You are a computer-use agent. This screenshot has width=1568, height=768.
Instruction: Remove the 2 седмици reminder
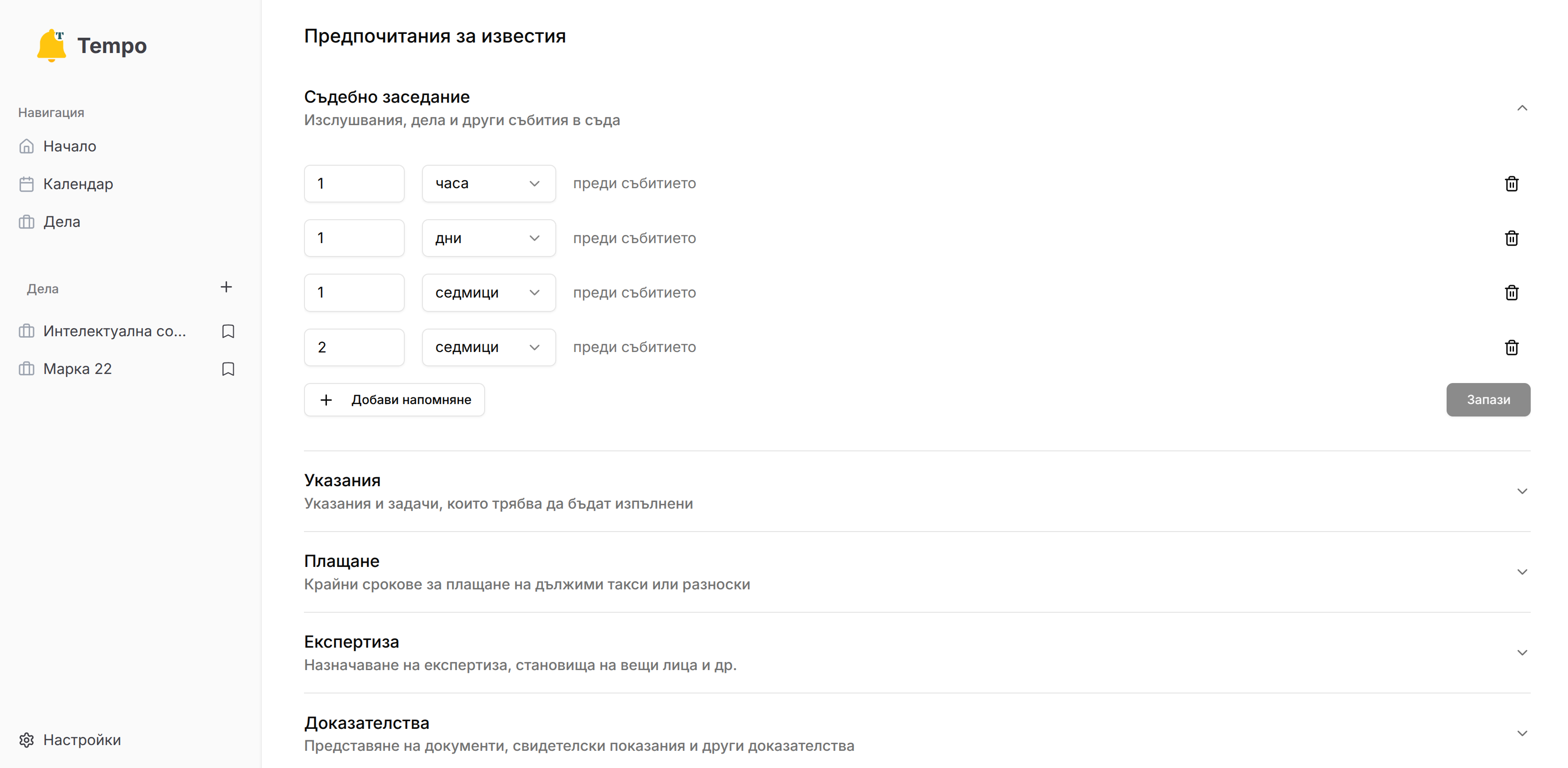pos(1512,348)
